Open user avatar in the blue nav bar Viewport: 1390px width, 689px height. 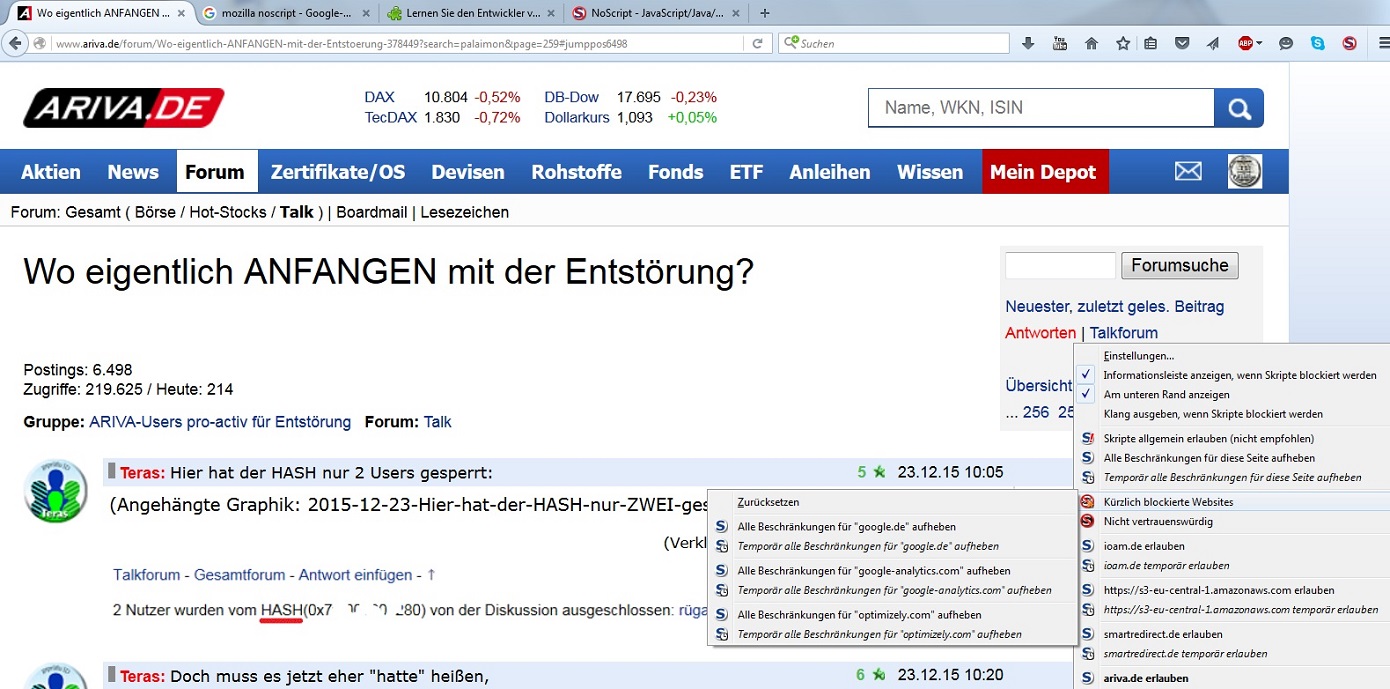pyautogui.click(x=1245, y=172)
